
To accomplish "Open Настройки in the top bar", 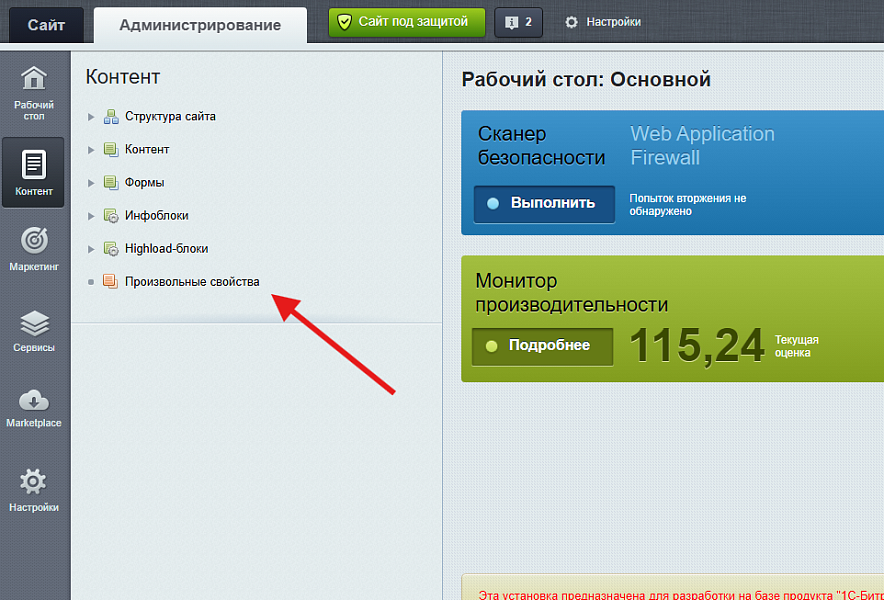I will pyautogui.click(x=603, y=22).
